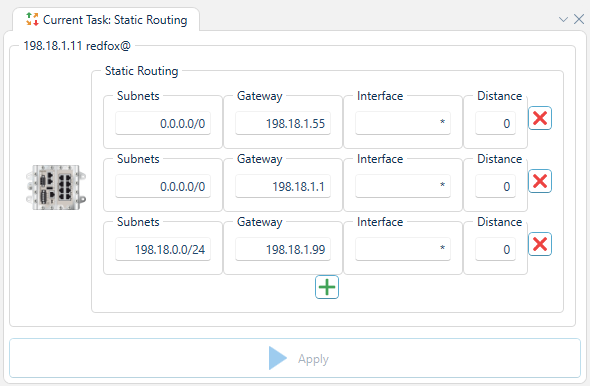Edit the gateway field 198.18.1.55
590x386 pixels.
(283, 123)
